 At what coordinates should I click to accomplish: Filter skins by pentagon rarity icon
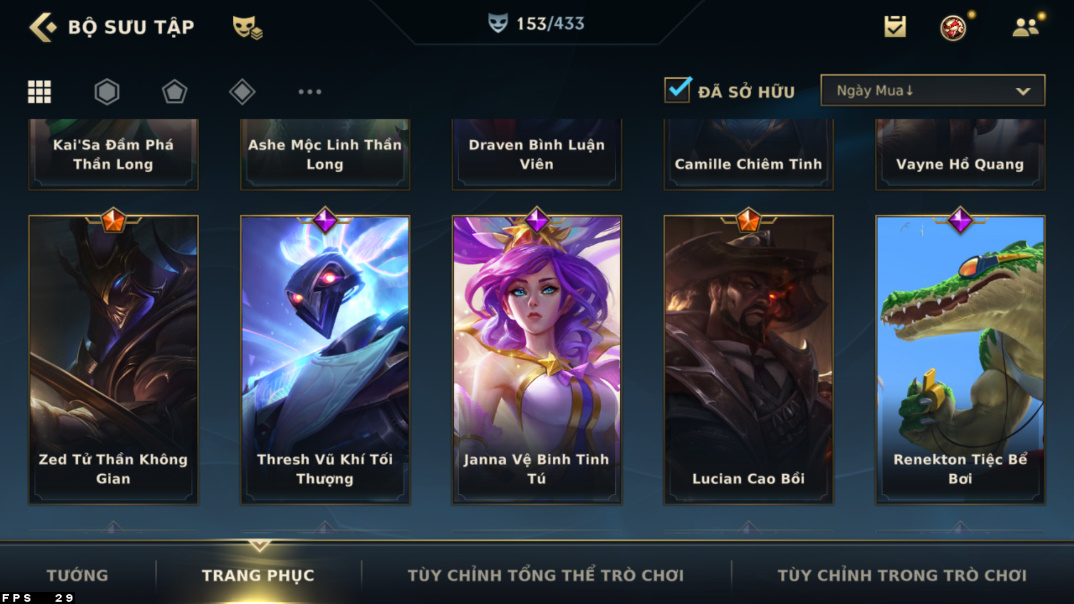click(x=175, y=92)
